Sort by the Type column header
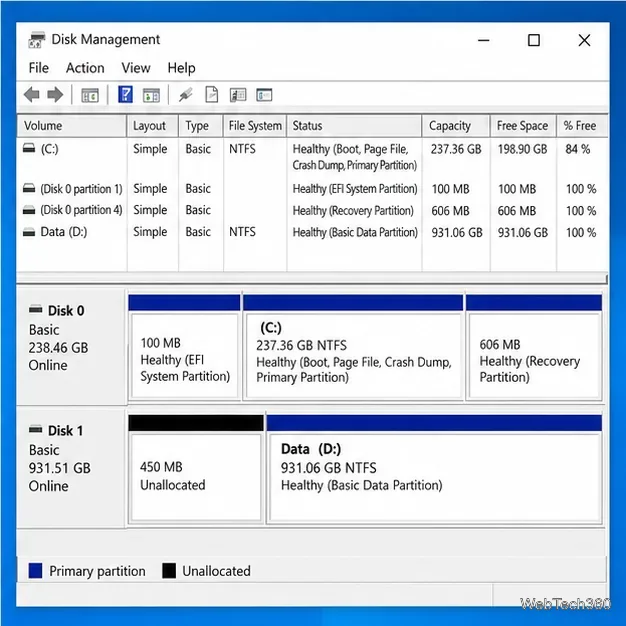Screen dimensions: 626x626 200,126
